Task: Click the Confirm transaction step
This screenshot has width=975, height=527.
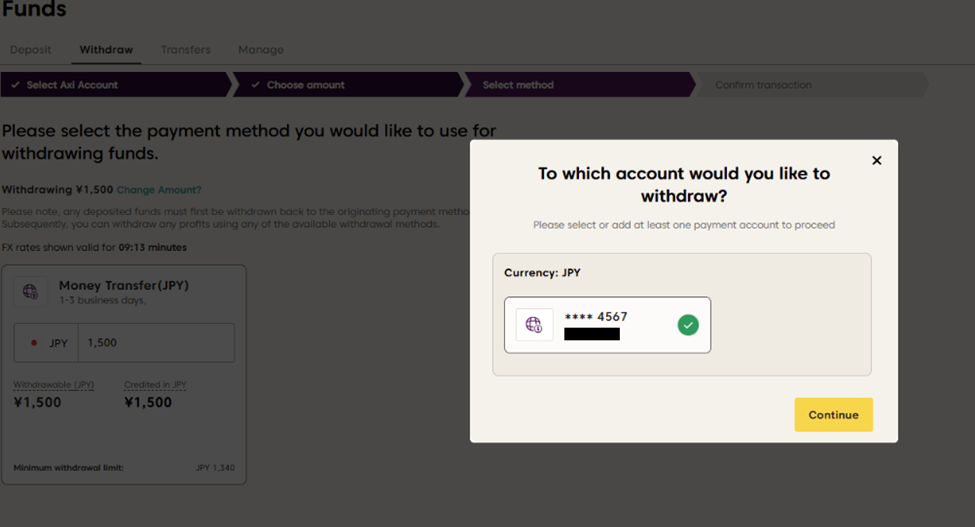Action: (763, 85)
